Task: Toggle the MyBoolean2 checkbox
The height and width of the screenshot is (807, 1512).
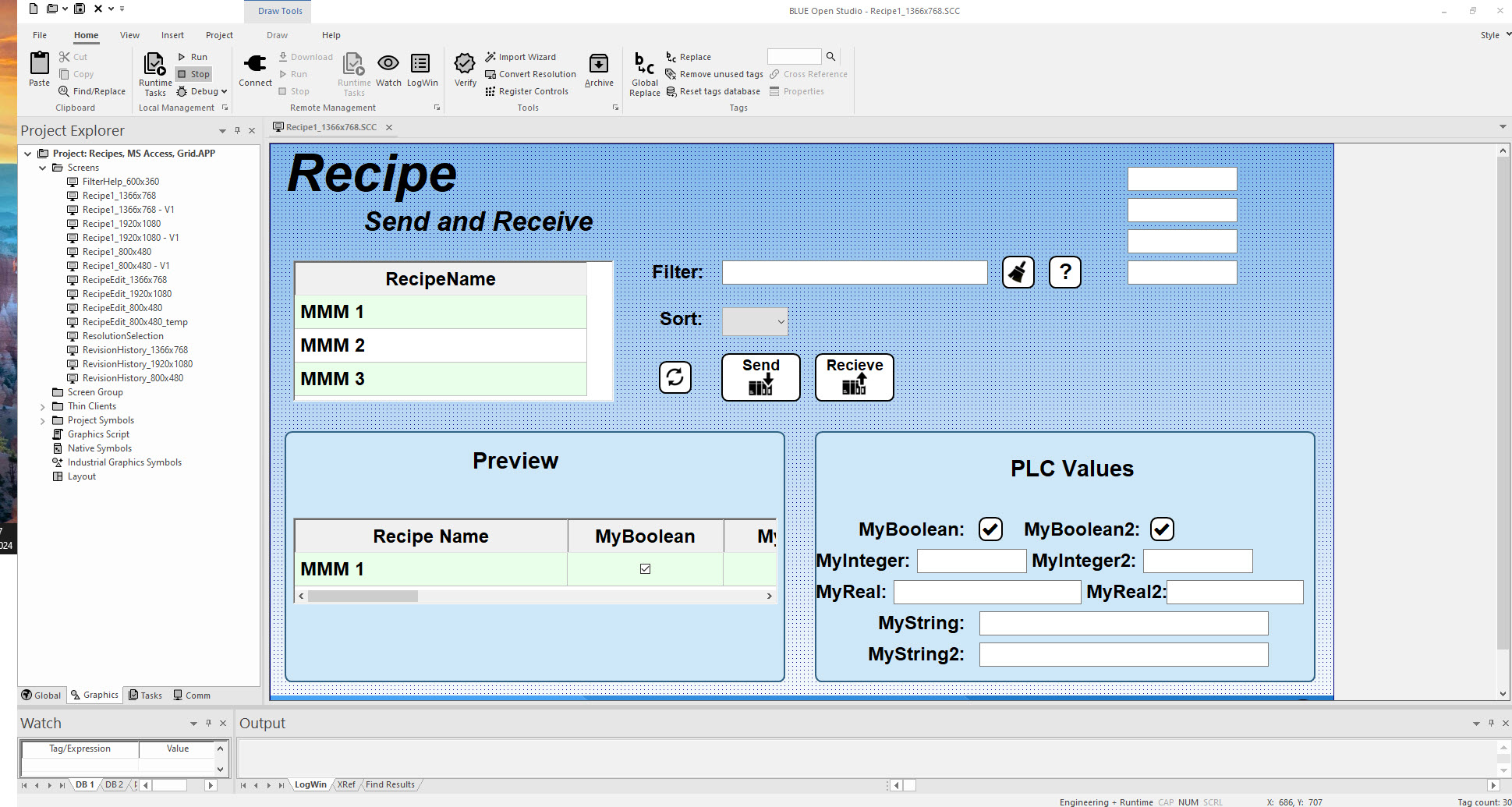Action: pos(1162,529)
